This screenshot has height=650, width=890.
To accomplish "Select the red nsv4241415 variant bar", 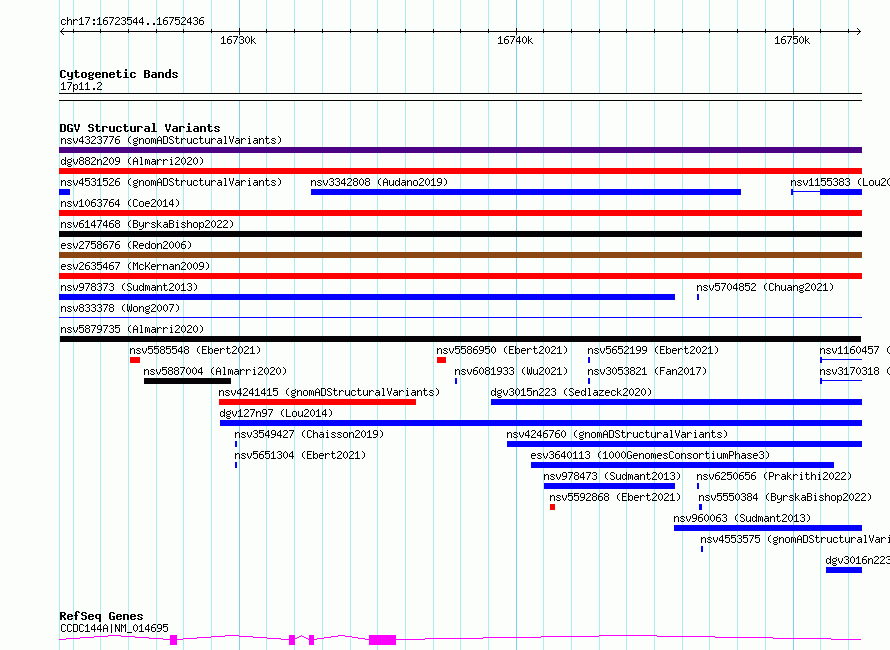I will pyautogui.click(x=317, y=402).
